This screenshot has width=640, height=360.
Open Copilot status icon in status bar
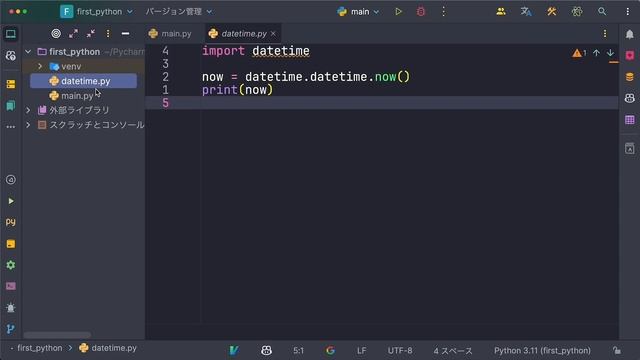pos(266,350)
